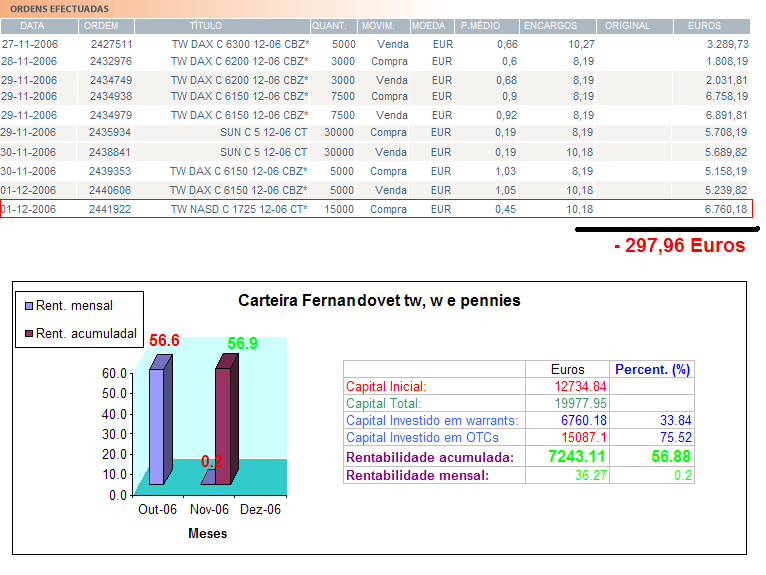The image size is (766, 575).
Task: Click euros value 5.689,82
Action: (726, 152)
